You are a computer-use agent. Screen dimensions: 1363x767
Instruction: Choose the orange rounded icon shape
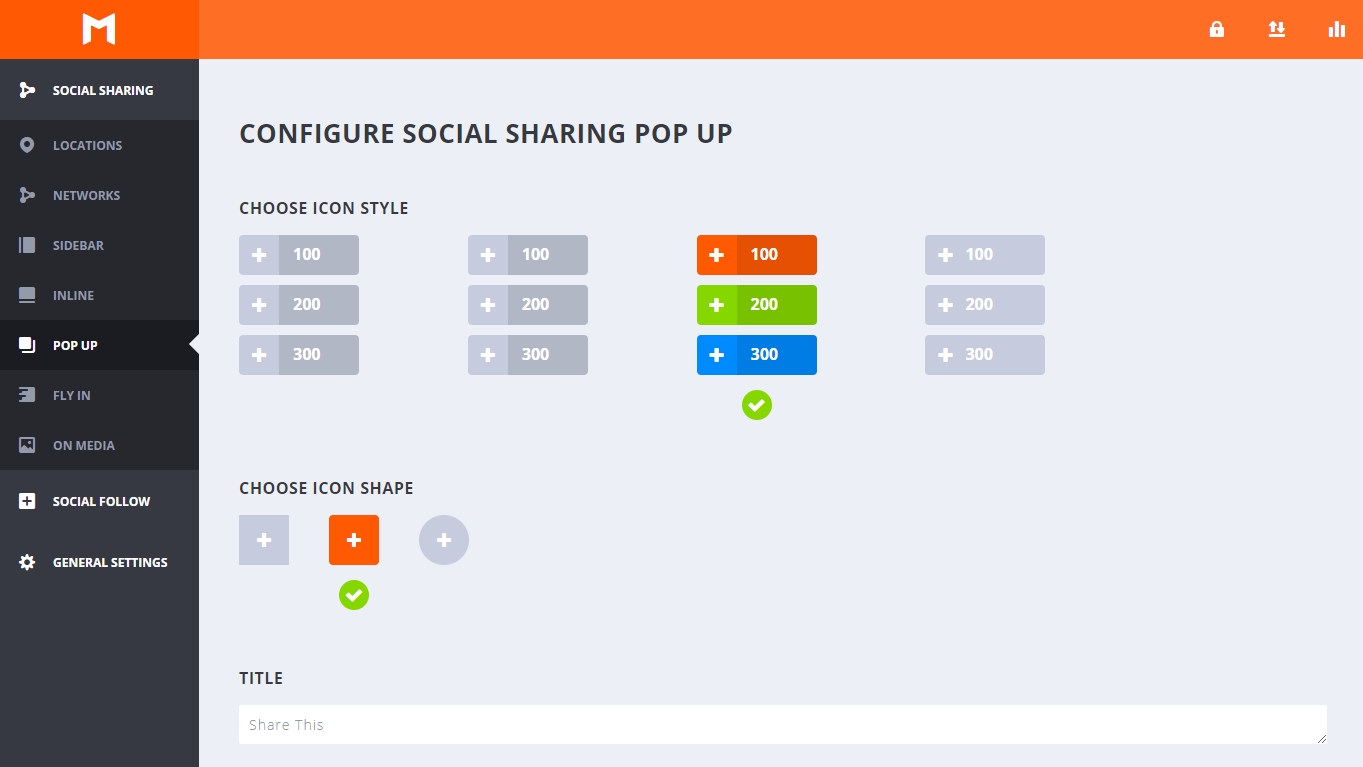[354, 540]
